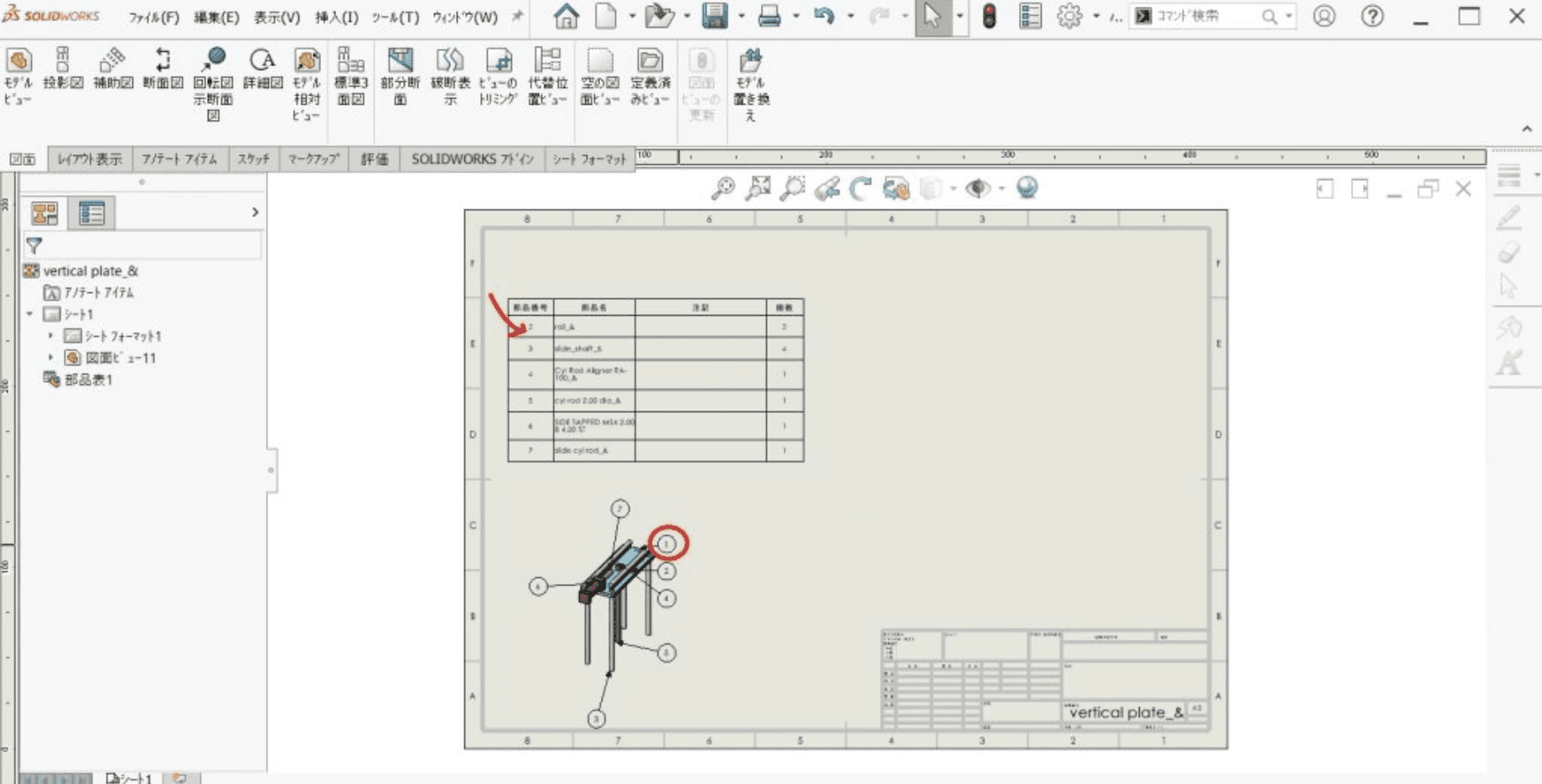Screen dimensions: 1542x784
Task: Open the ウィンドウ(W) menu
Action: coord(465,17)
